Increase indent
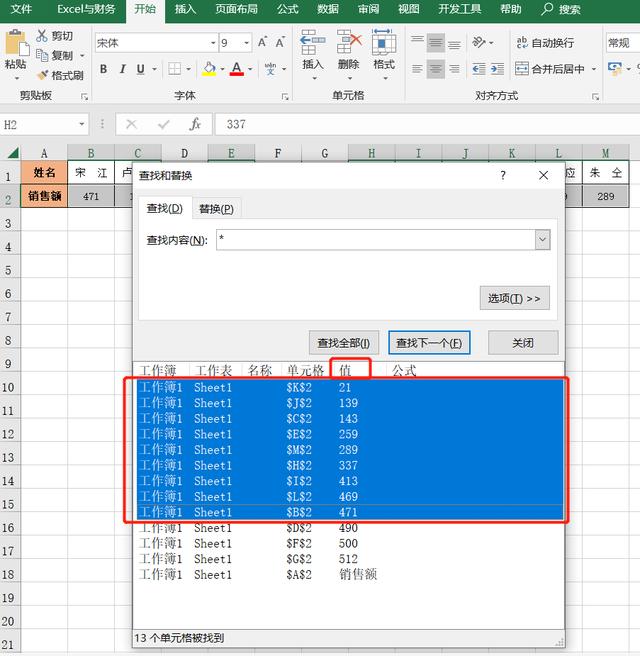 point(497,69)
